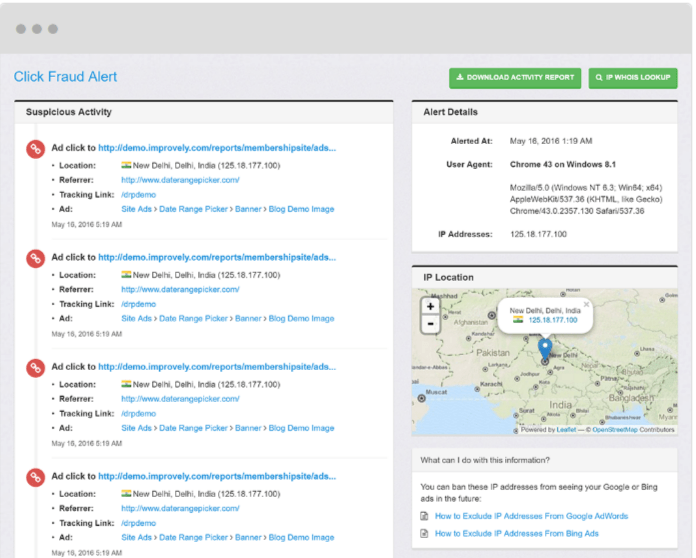Click the second red link alert icon
This screenshot has width=696, height=558.
click(34, 258)
